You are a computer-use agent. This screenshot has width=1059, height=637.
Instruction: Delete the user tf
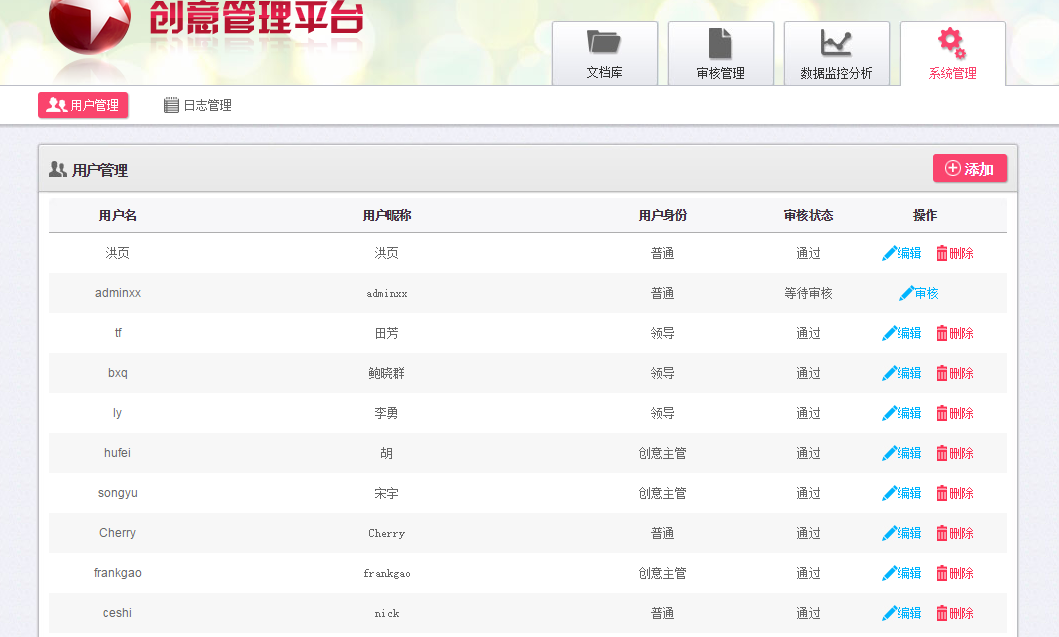tap(955, 333)
